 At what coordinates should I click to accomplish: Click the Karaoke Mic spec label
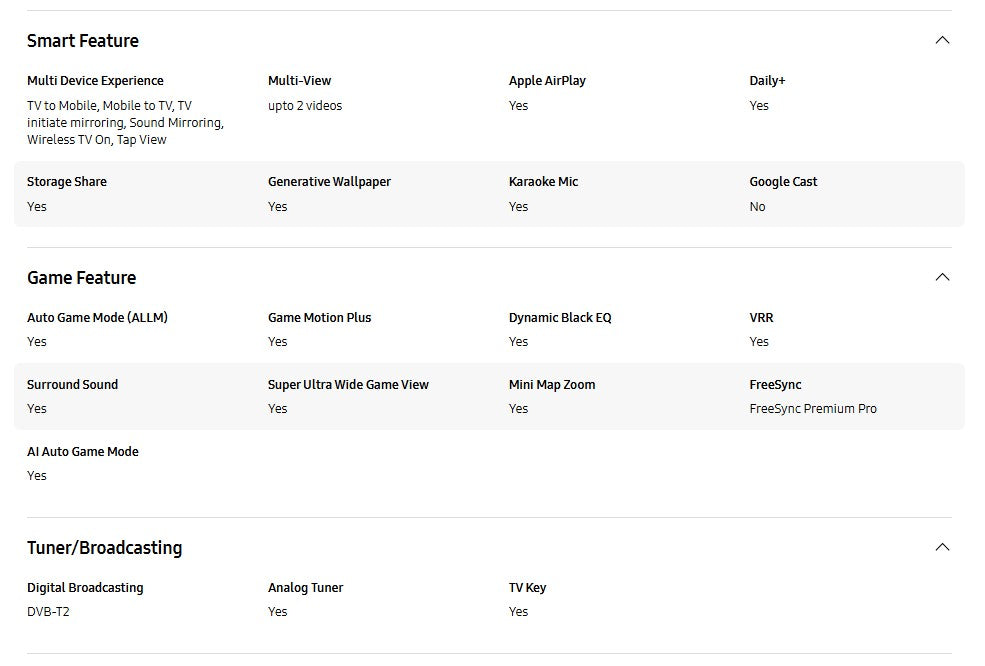[543, 182]
